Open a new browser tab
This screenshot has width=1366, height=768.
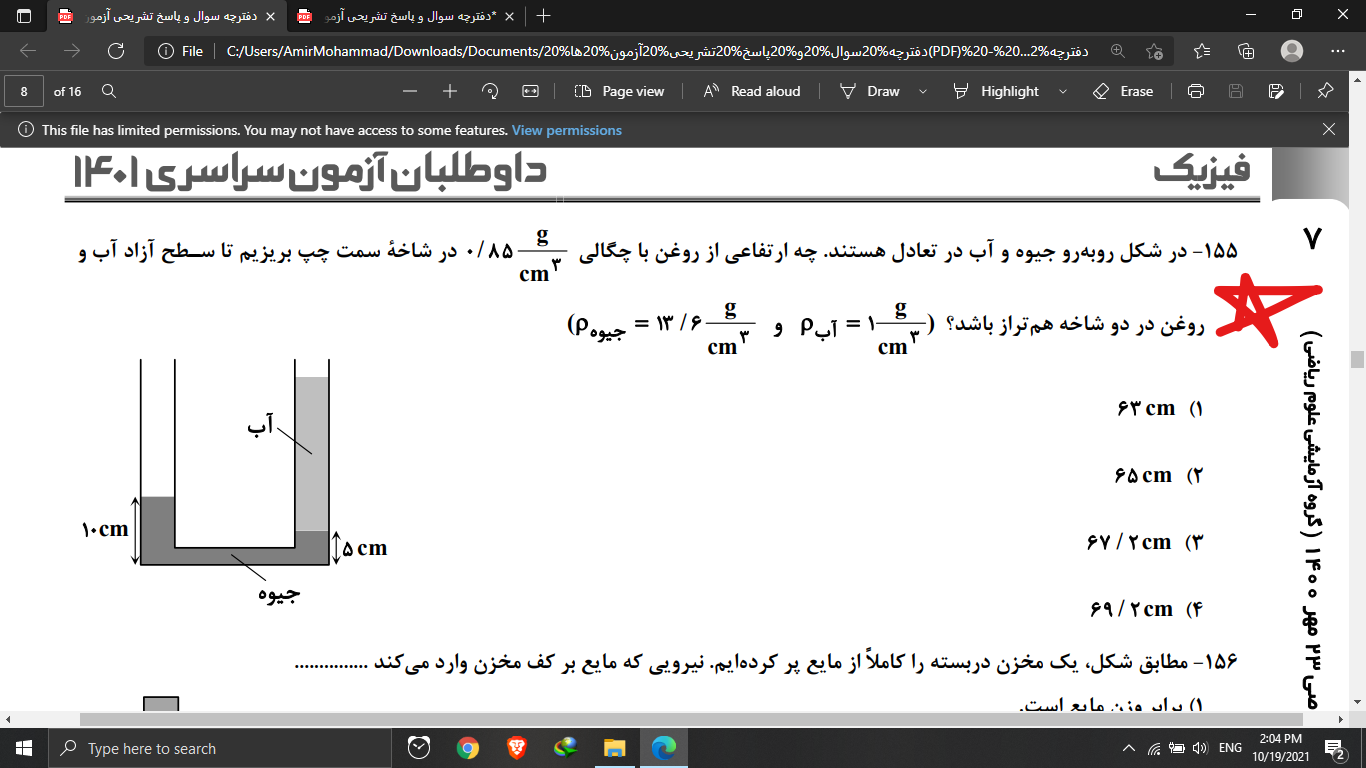(x=544, y=15)
